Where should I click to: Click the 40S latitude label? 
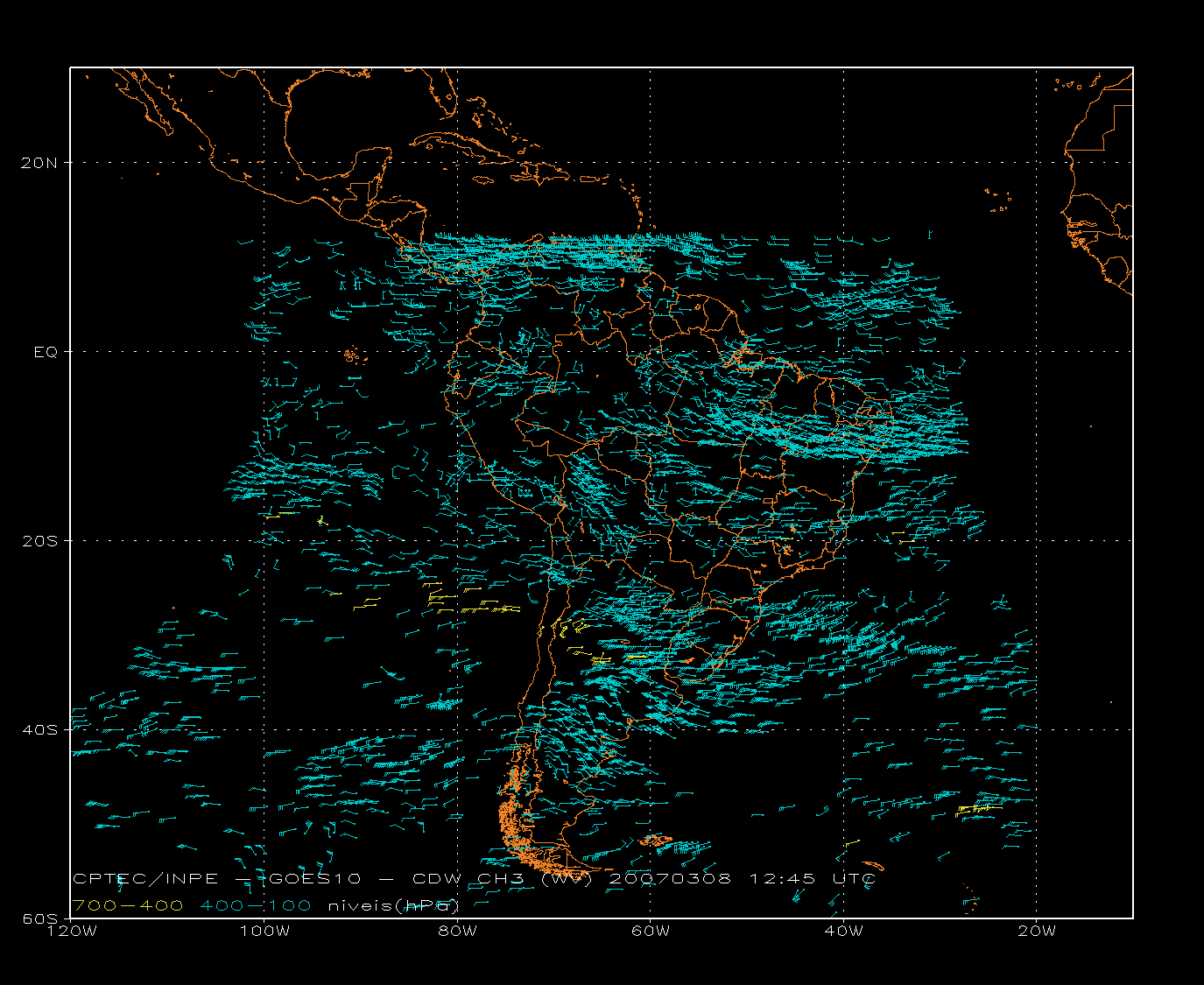point(39,730)
